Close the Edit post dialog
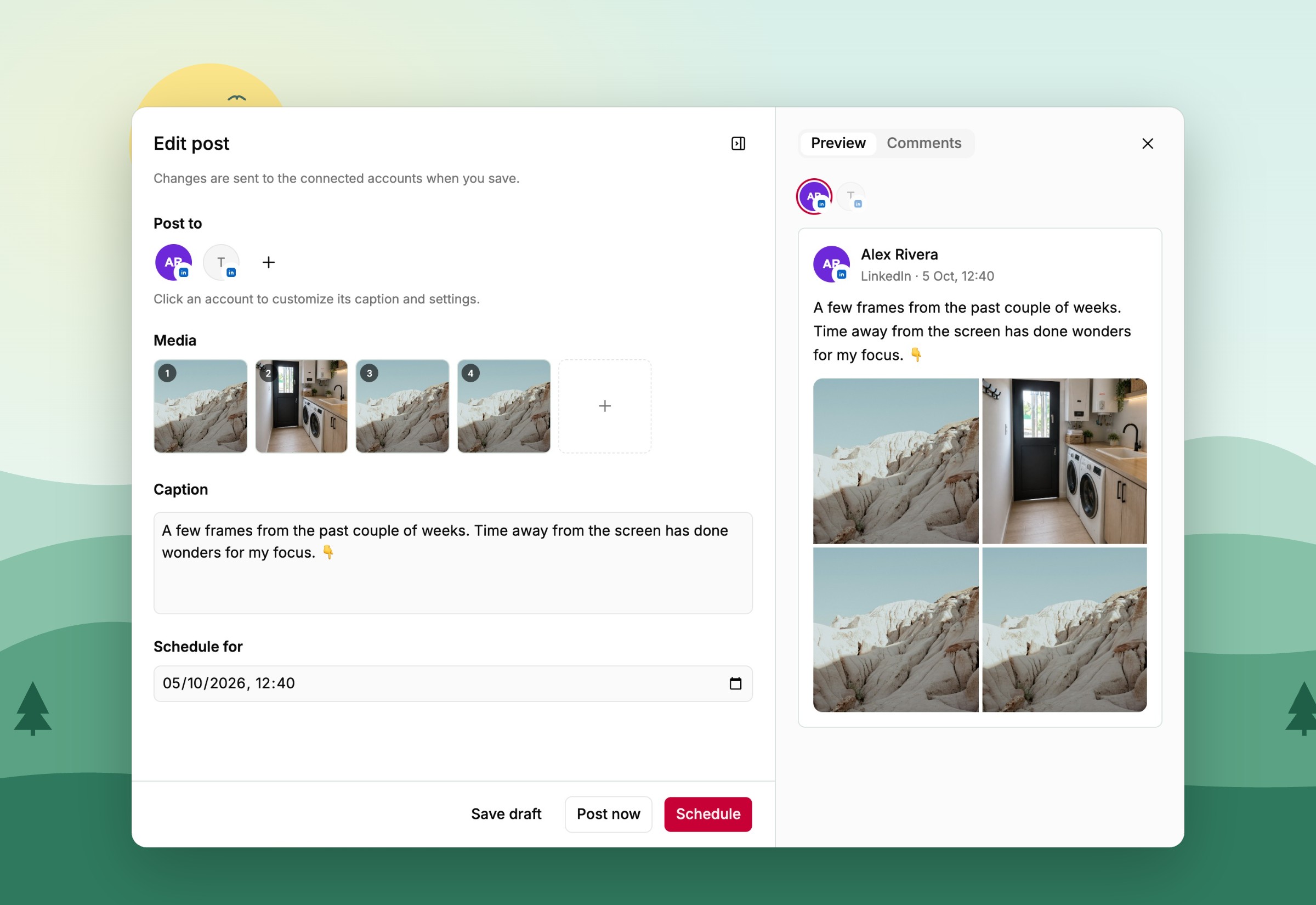 [x=1147, y=144]
